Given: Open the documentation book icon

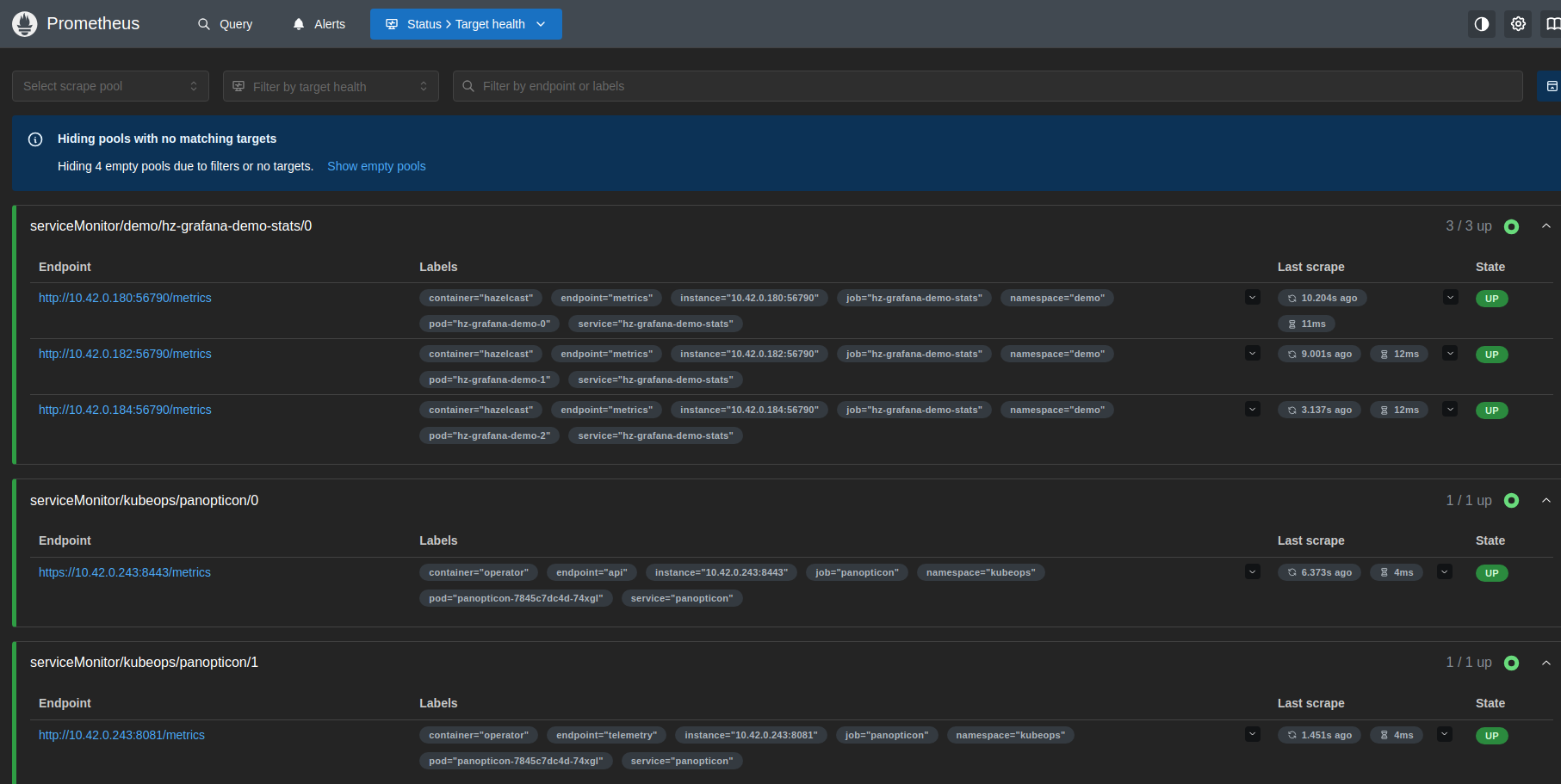Looking at the screenshot, I should click(x=1552, y=24).
